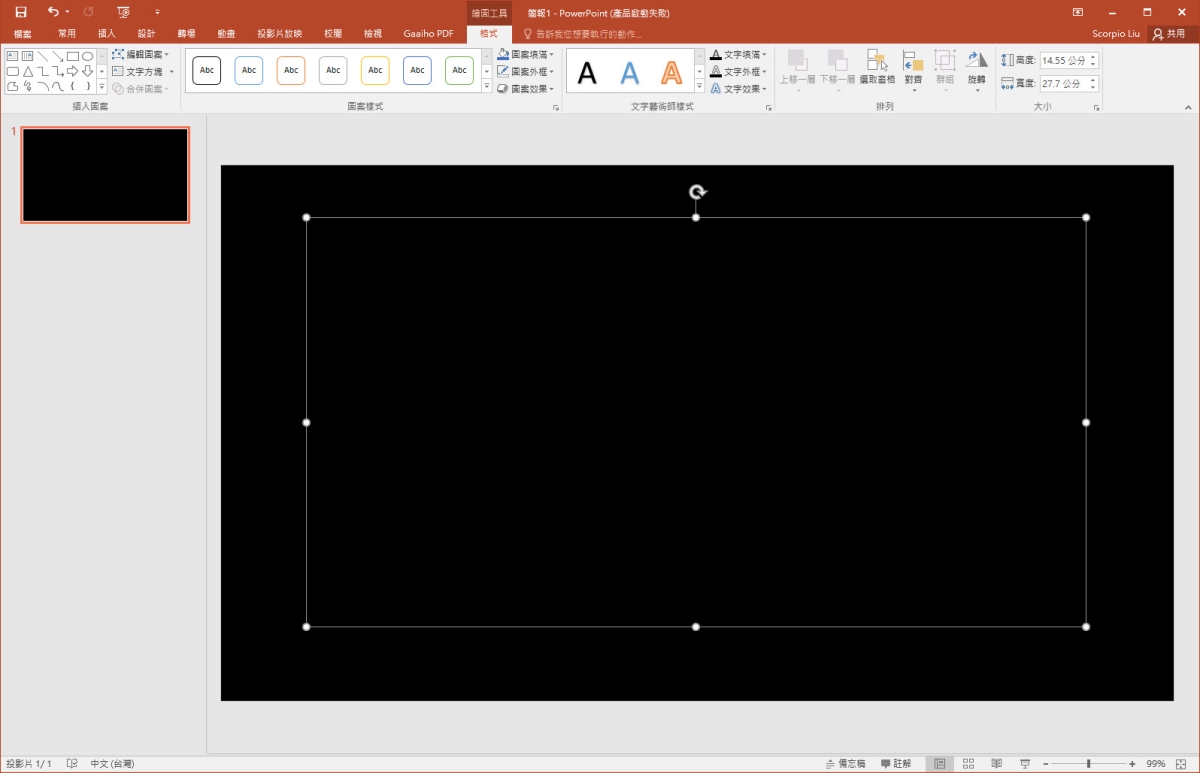Open the 插入 ribbon tab
The image size is (1200, 773).
pyautogui.click(x=107, y=33)
